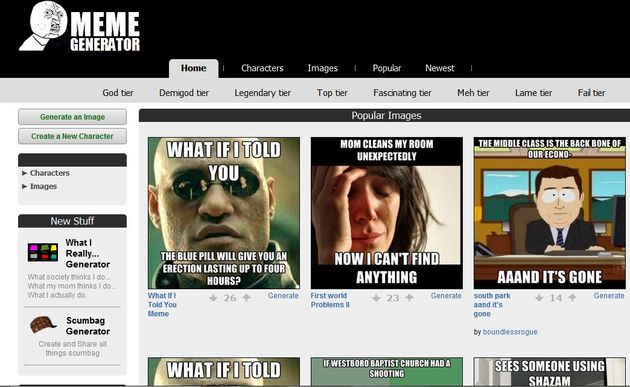This screenshot has height=387, width=630.
Task: Click Generate under First world Problems II
Action: pos(446,296)
